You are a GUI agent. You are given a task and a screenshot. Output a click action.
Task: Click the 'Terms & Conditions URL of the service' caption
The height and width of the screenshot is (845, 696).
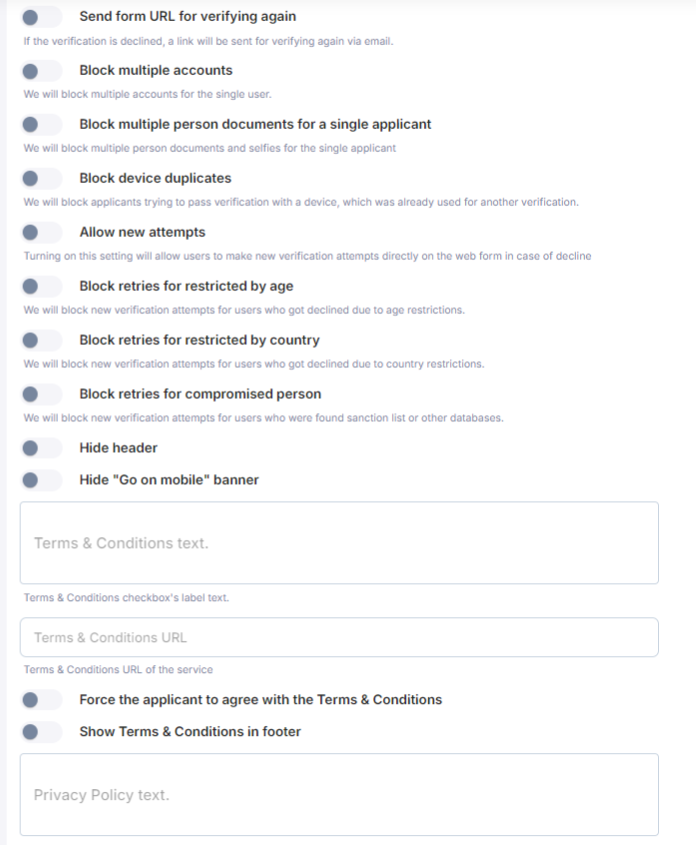pyautogui.click(x=118, y=670)
